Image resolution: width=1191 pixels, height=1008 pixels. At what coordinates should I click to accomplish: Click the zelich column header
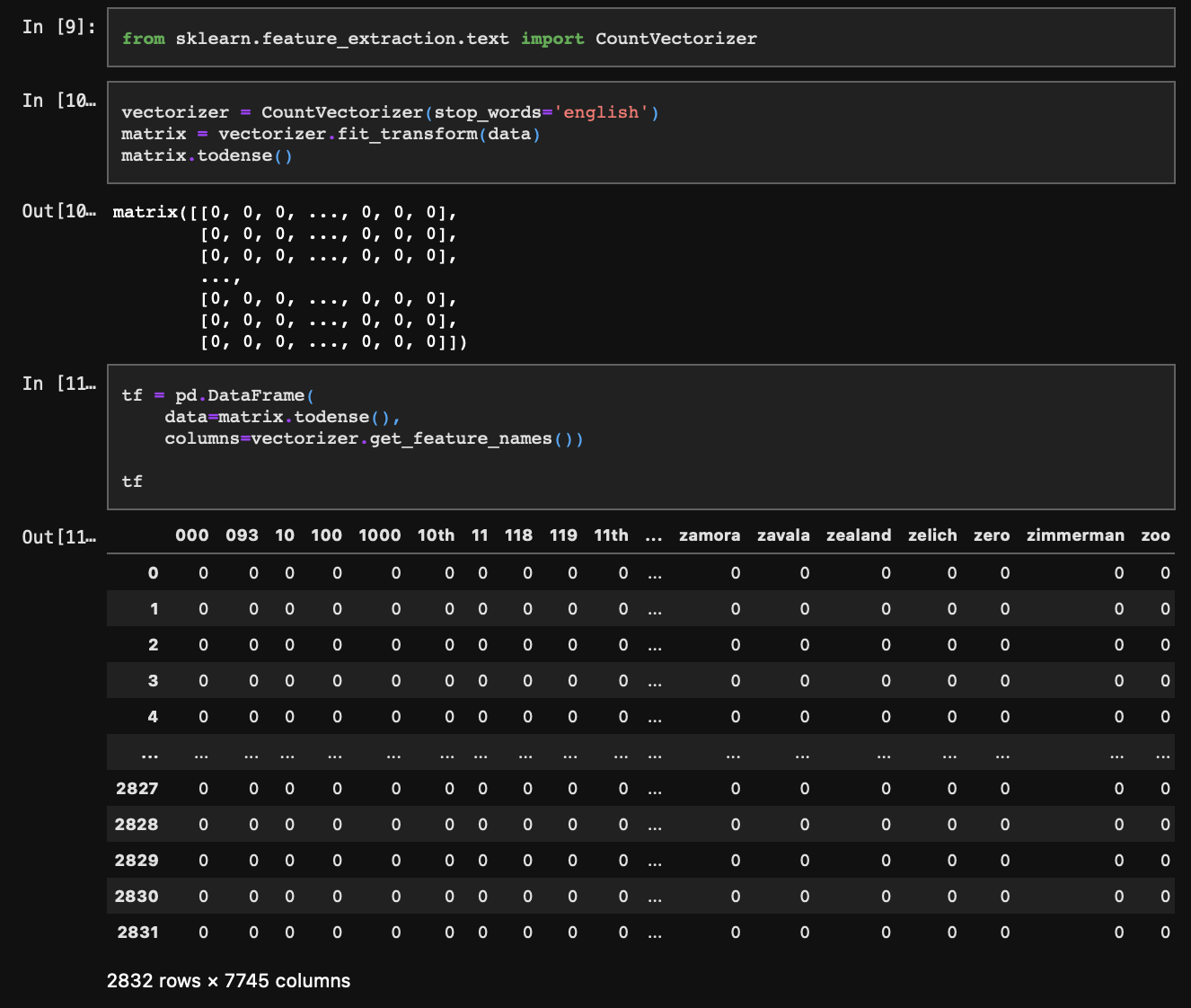pos(932,535)
